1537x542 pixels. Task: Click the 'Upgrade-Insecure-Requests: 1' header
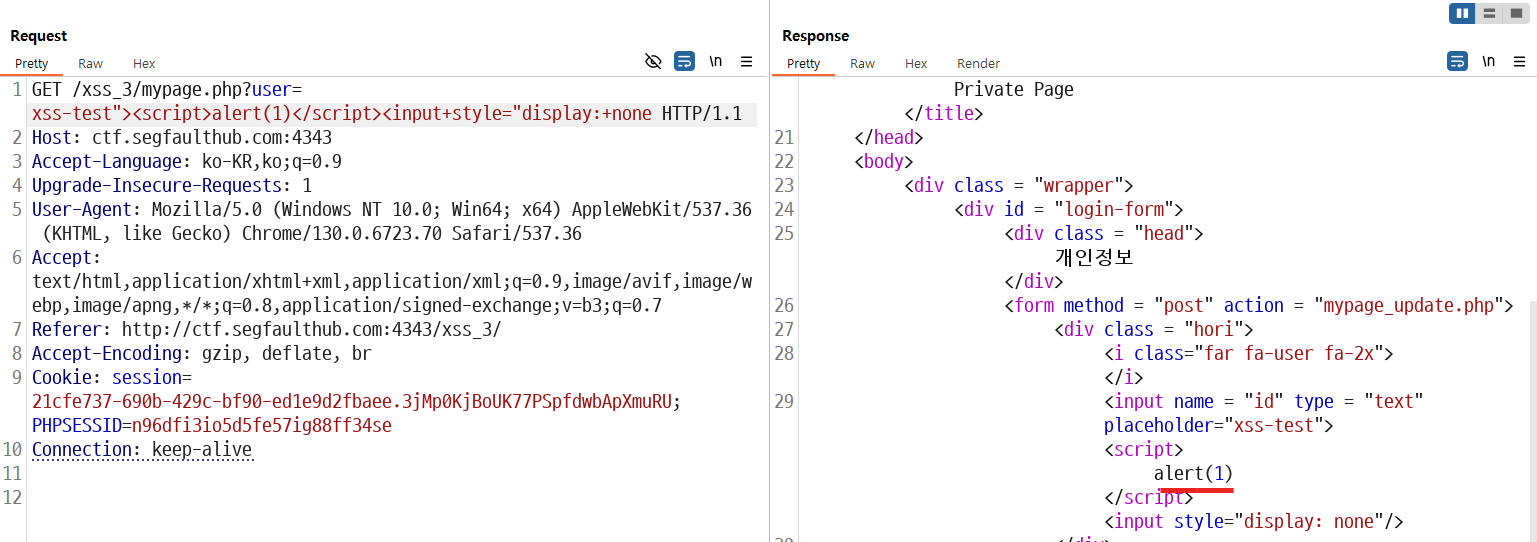(172, 185)
